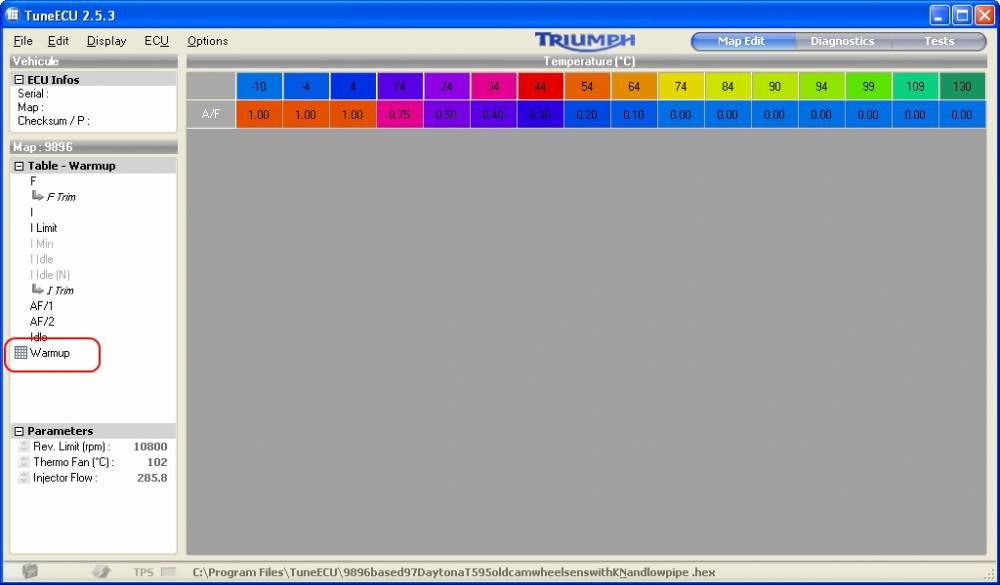Click the TuneECU app icon in title bar
This screenshot has width=1000, height=585.
(x=11, y=15)
